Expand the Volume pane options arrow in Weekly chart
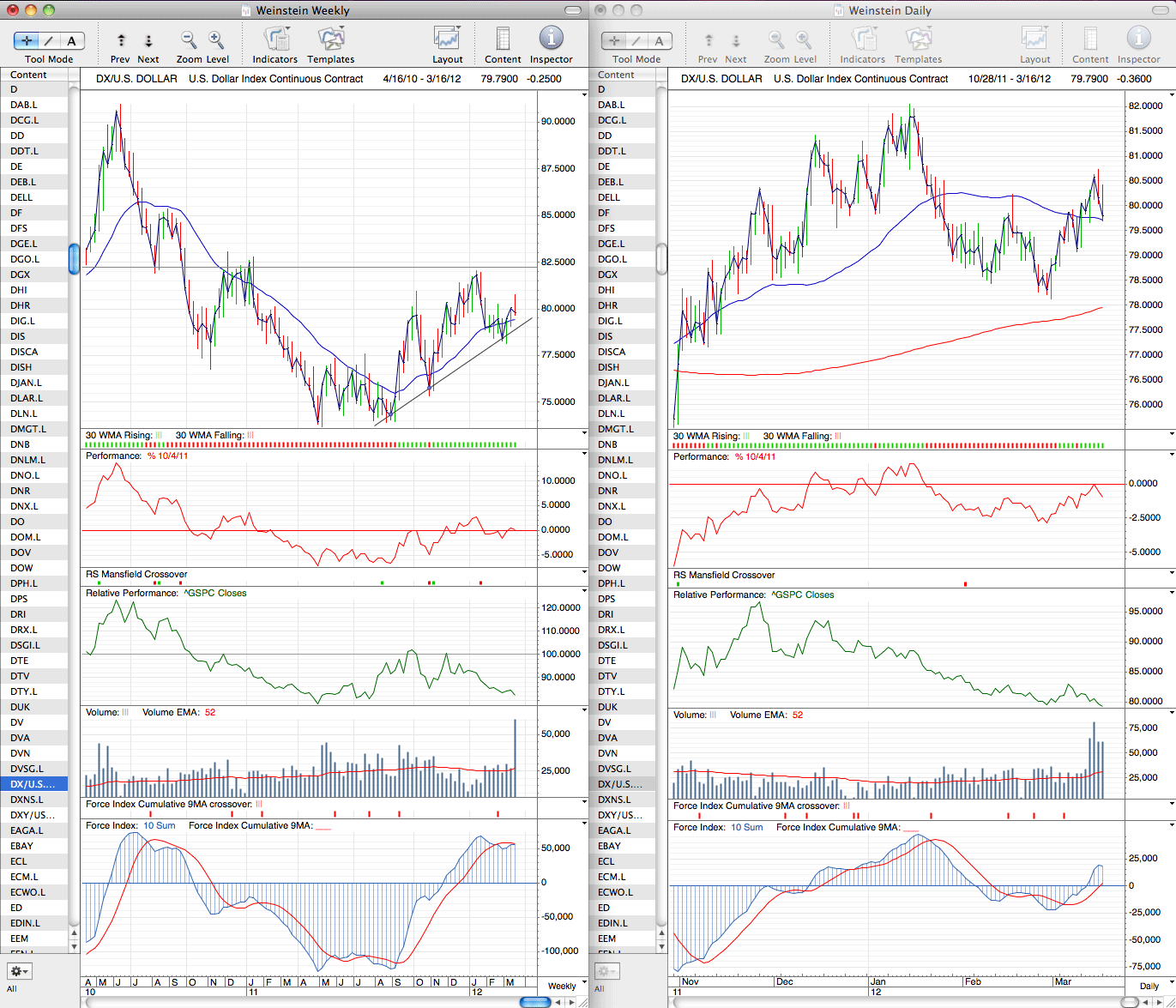 click(584, 711)
